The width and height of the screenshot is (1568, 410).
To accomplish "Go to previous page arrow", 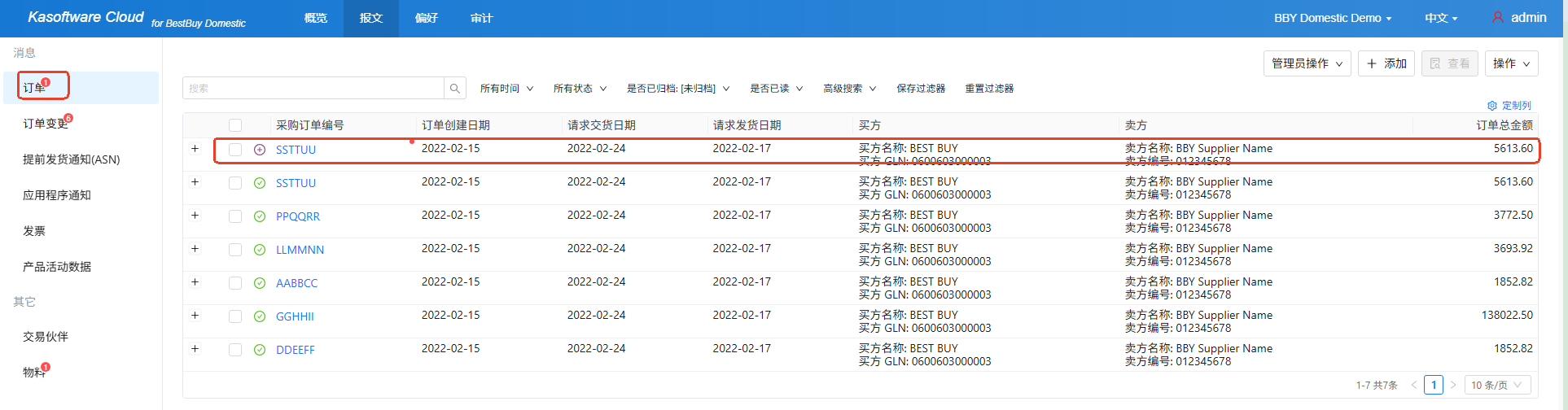I will pos(1414,385).
